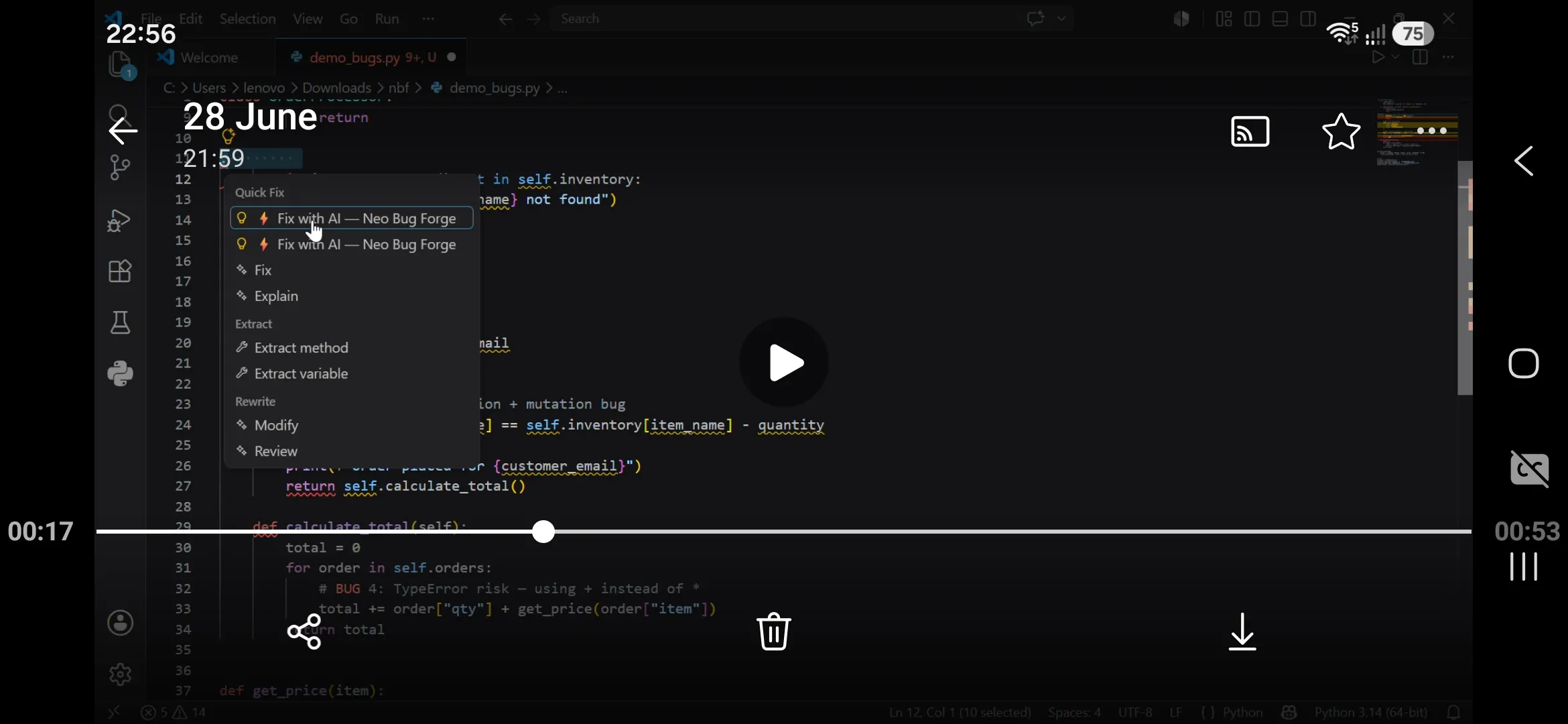
Task: Open the Python extension view
Action: 120,374
